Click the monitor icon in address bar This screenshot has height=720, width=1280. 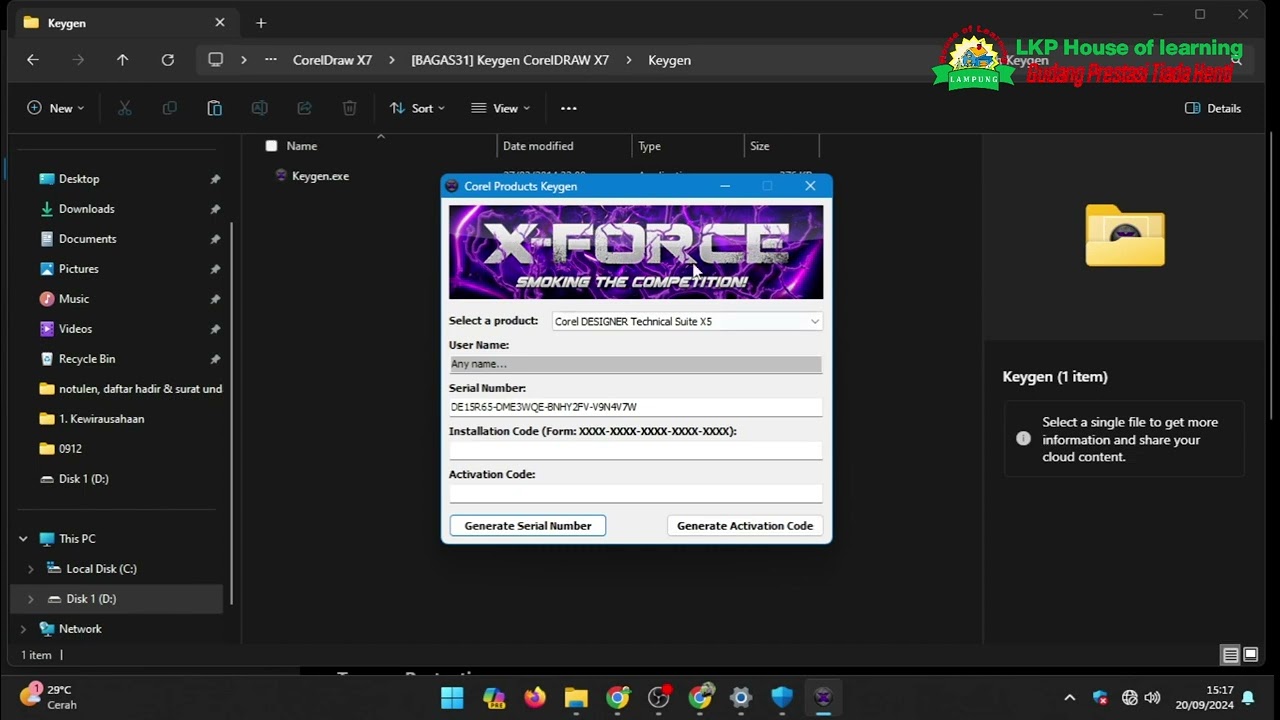pos(215,60)
